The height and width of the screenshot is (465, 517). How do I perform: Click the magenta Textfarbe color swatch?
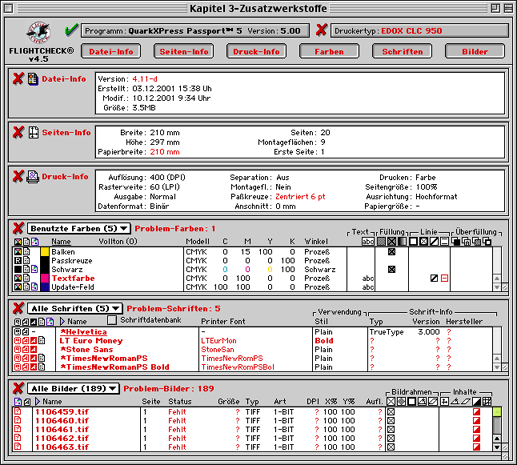tap(45, 278)
